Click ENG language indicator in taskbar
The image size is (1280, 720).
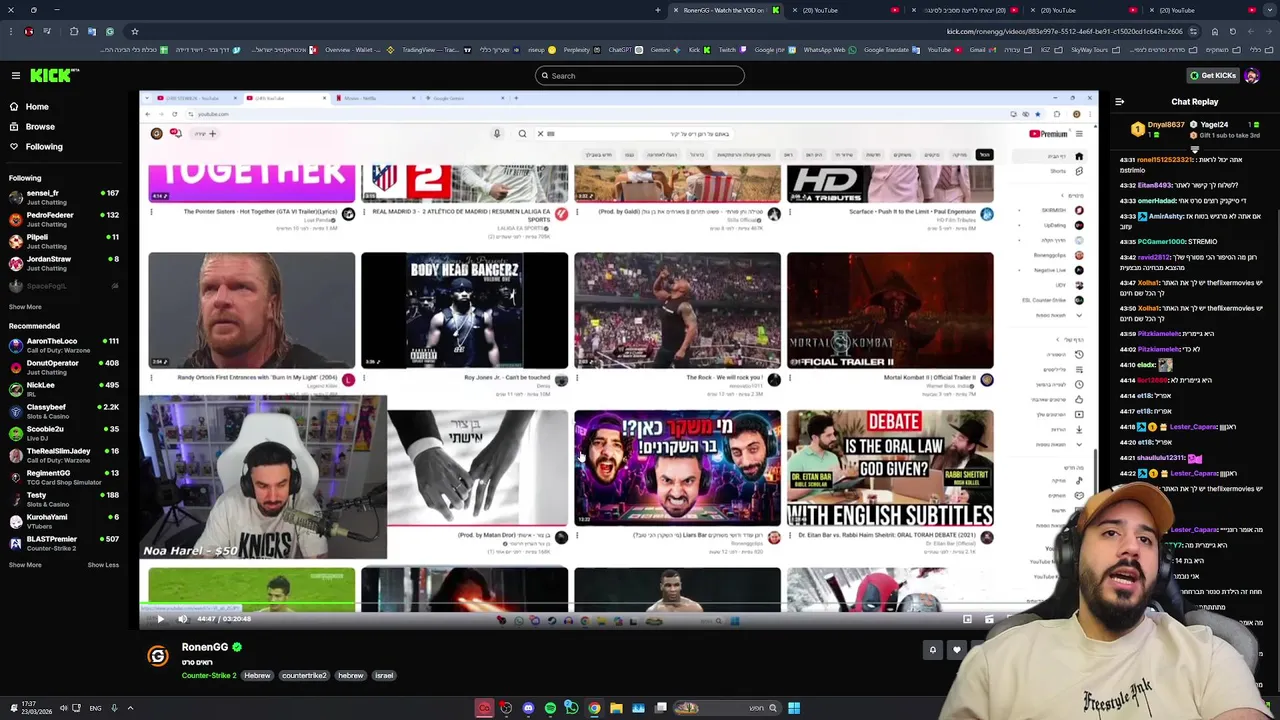point(95,708)
